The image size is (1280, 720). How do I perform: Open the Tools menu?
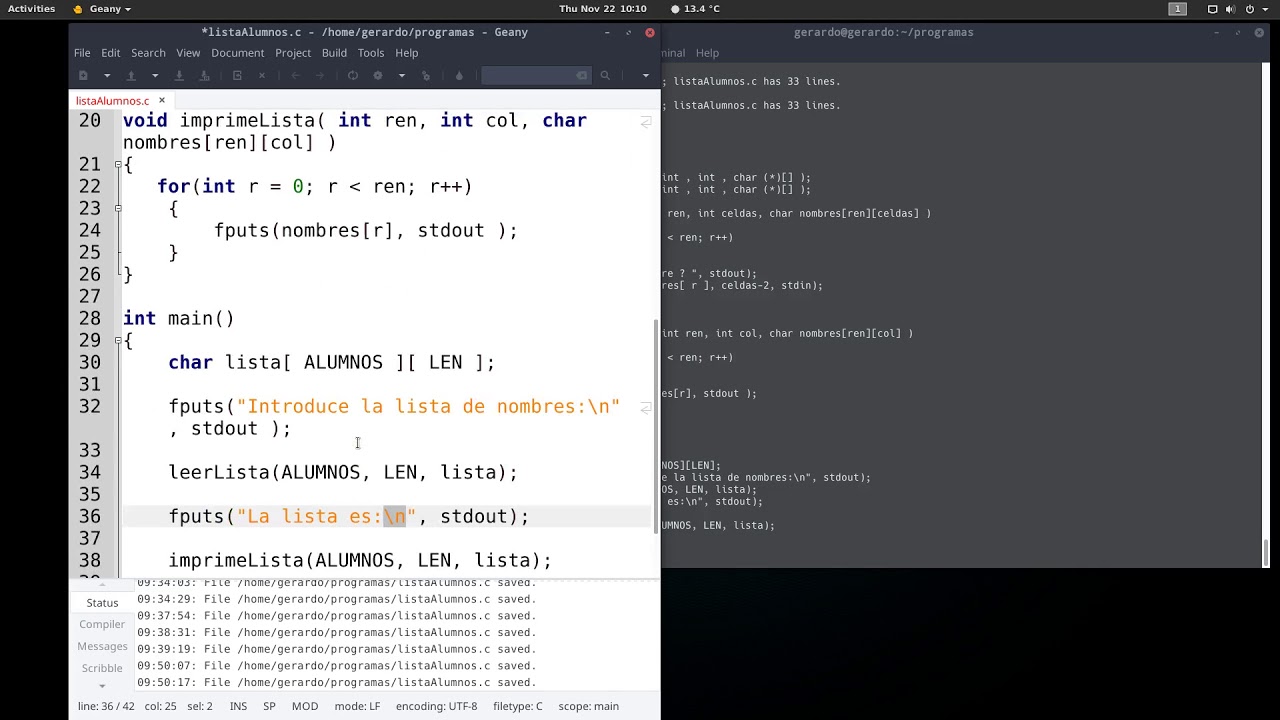click(371, 53)
